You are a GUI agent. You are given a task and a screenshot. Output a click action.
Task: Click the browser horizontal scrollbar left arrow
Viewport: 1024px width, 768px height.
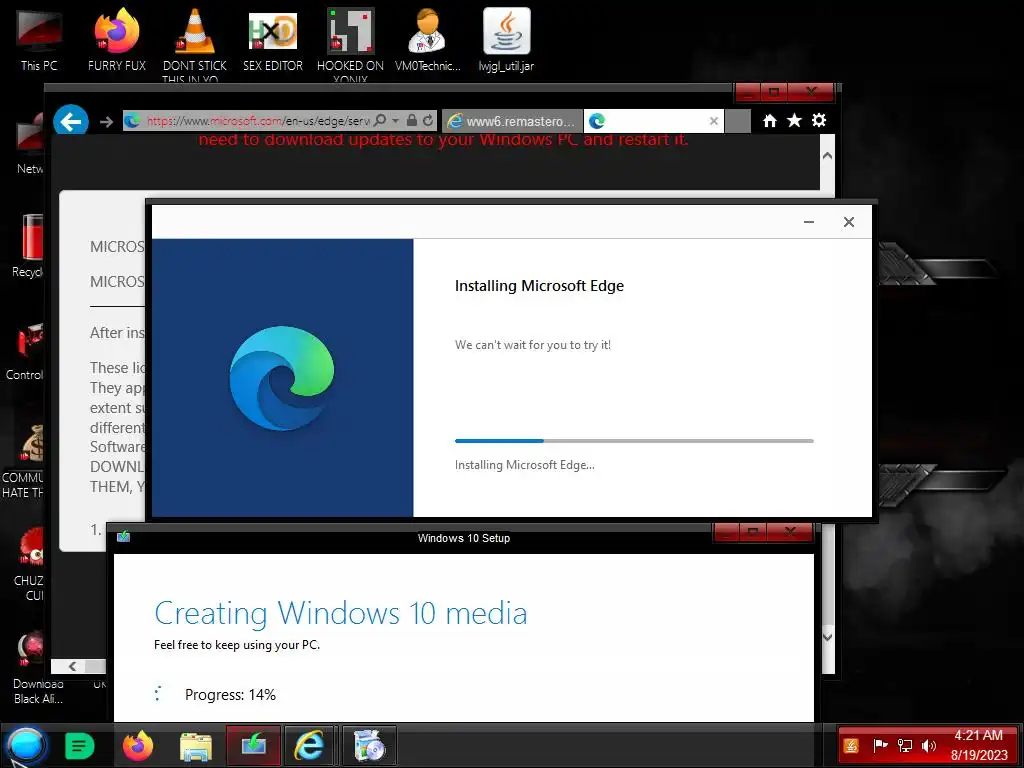tap(72, 666)
